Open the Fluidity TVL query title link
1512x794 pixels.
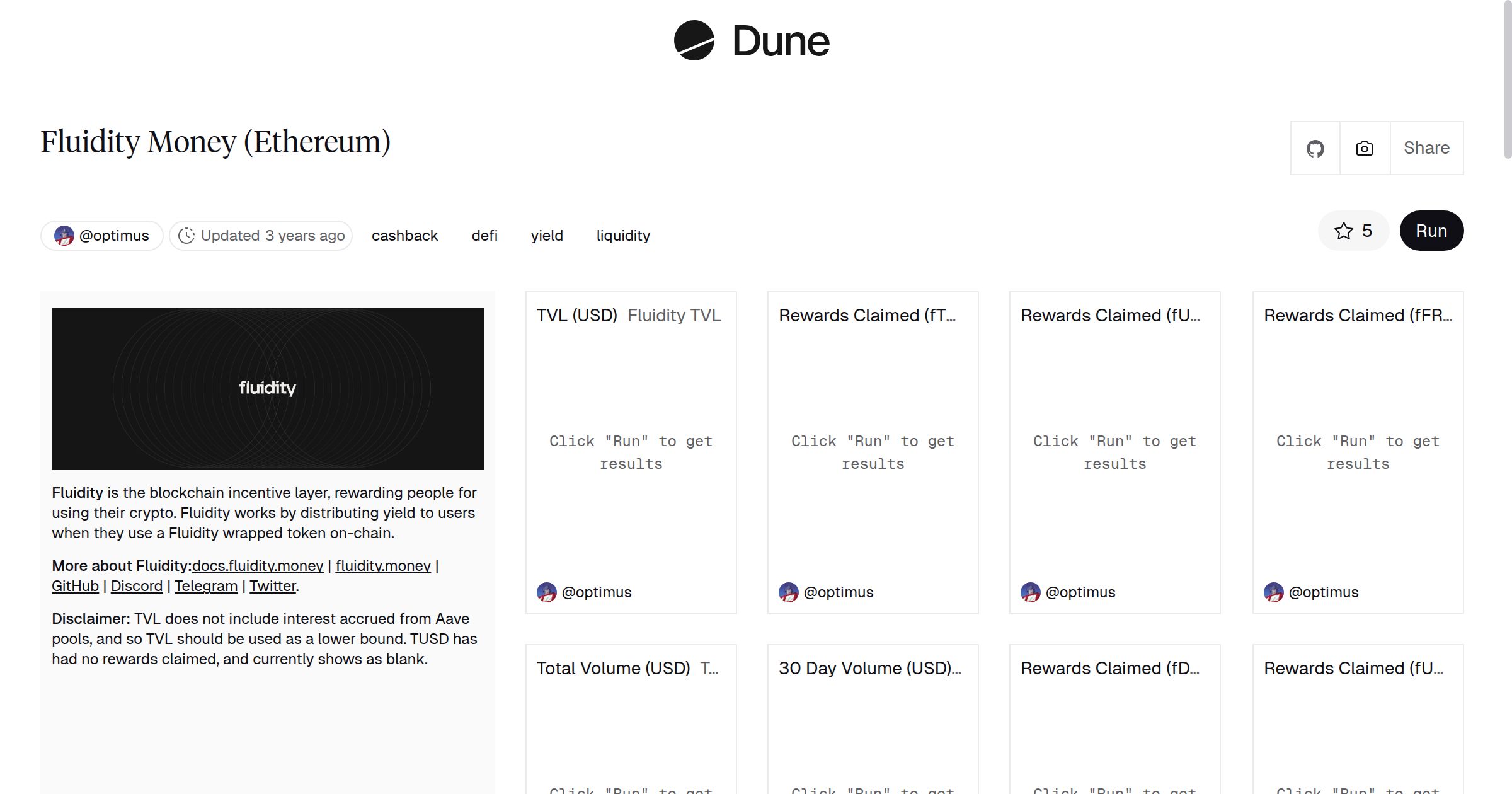click(674, 315)
